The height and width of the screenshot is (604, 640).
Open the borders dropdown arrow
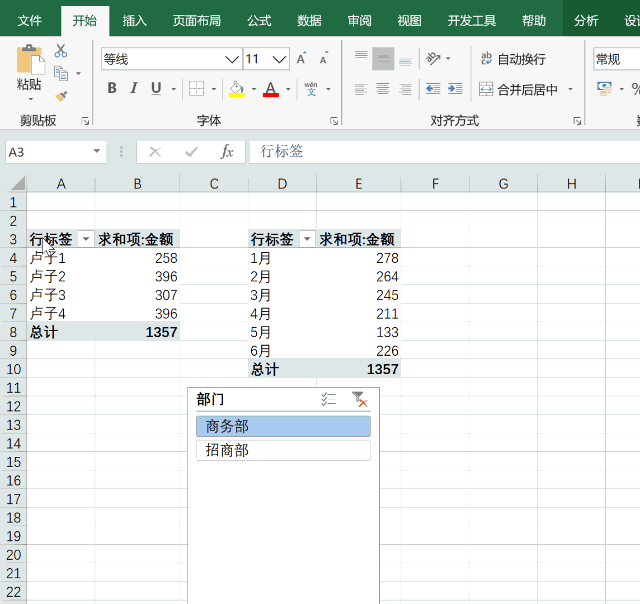(213, 89)
